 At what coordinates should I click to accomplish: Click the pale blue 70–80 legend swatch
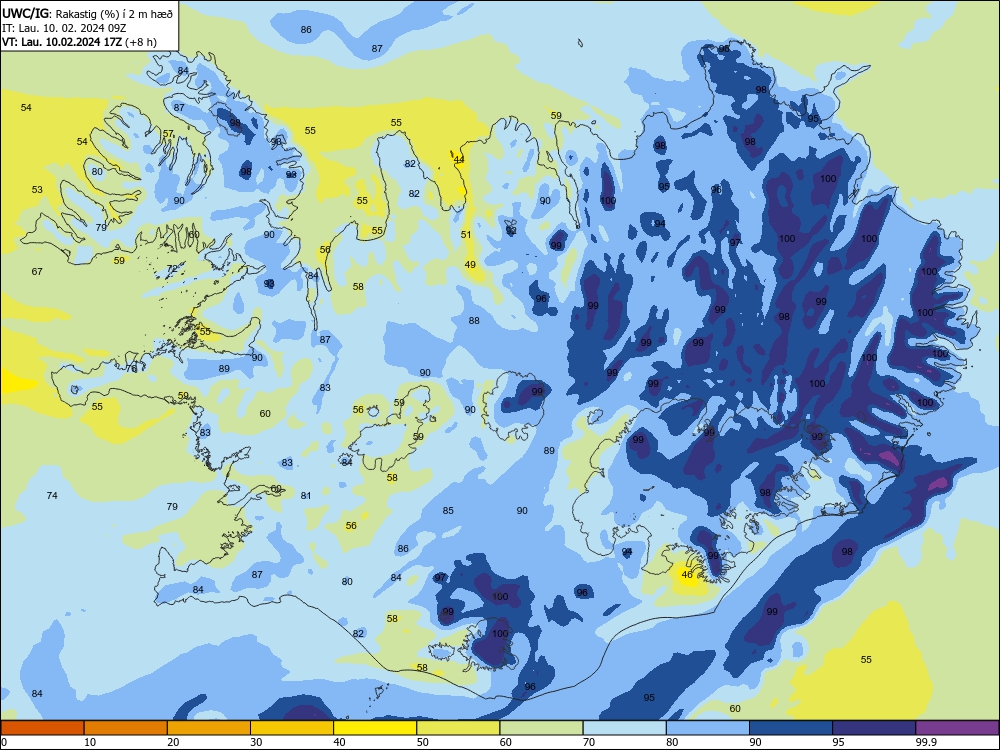tap(624, 728)
